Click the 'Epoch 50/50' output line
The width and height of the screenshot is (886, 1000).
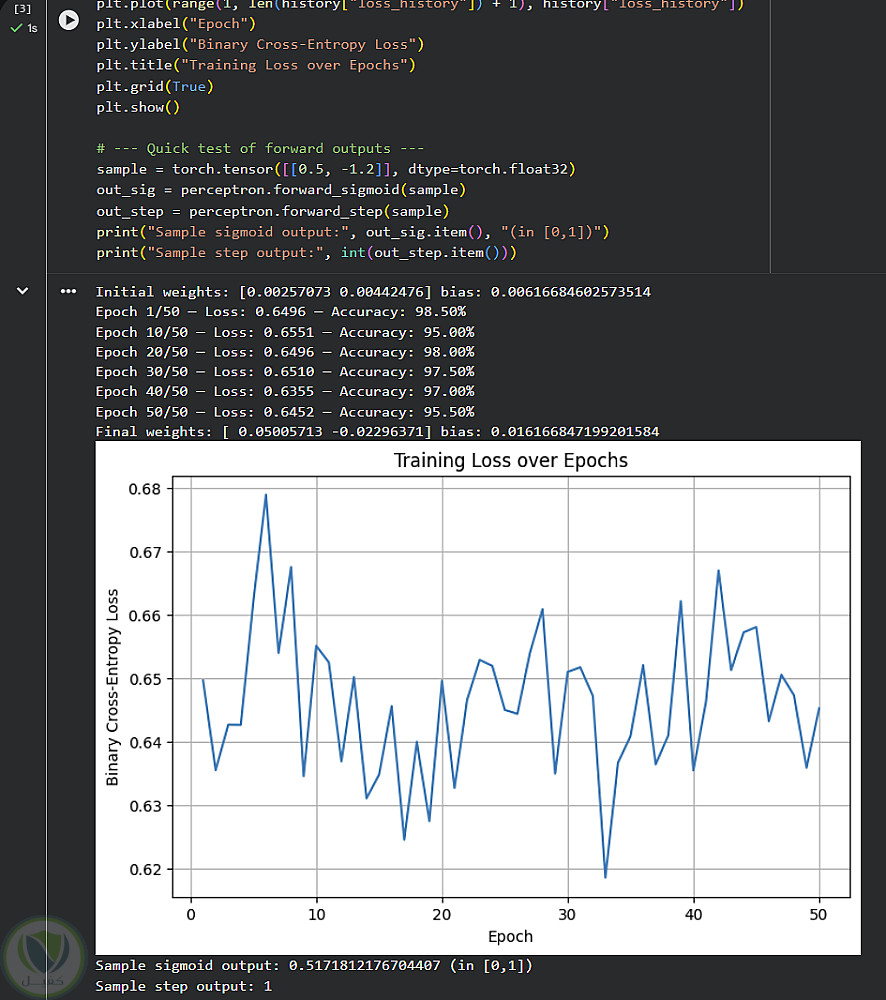284,411
